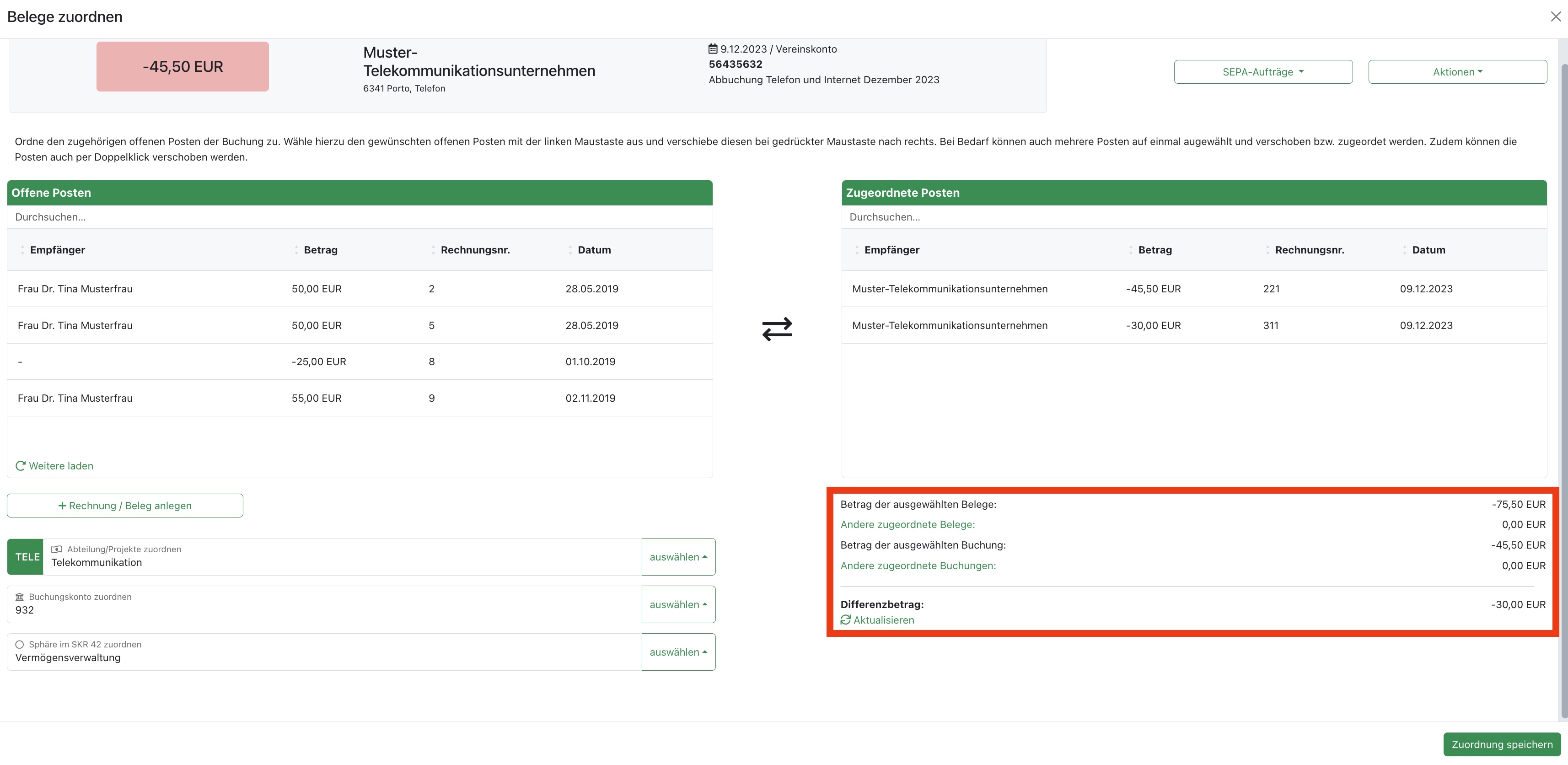Open the Aktionen dropdown menu
1568x765 pixels.
[x=1457, y=72]
